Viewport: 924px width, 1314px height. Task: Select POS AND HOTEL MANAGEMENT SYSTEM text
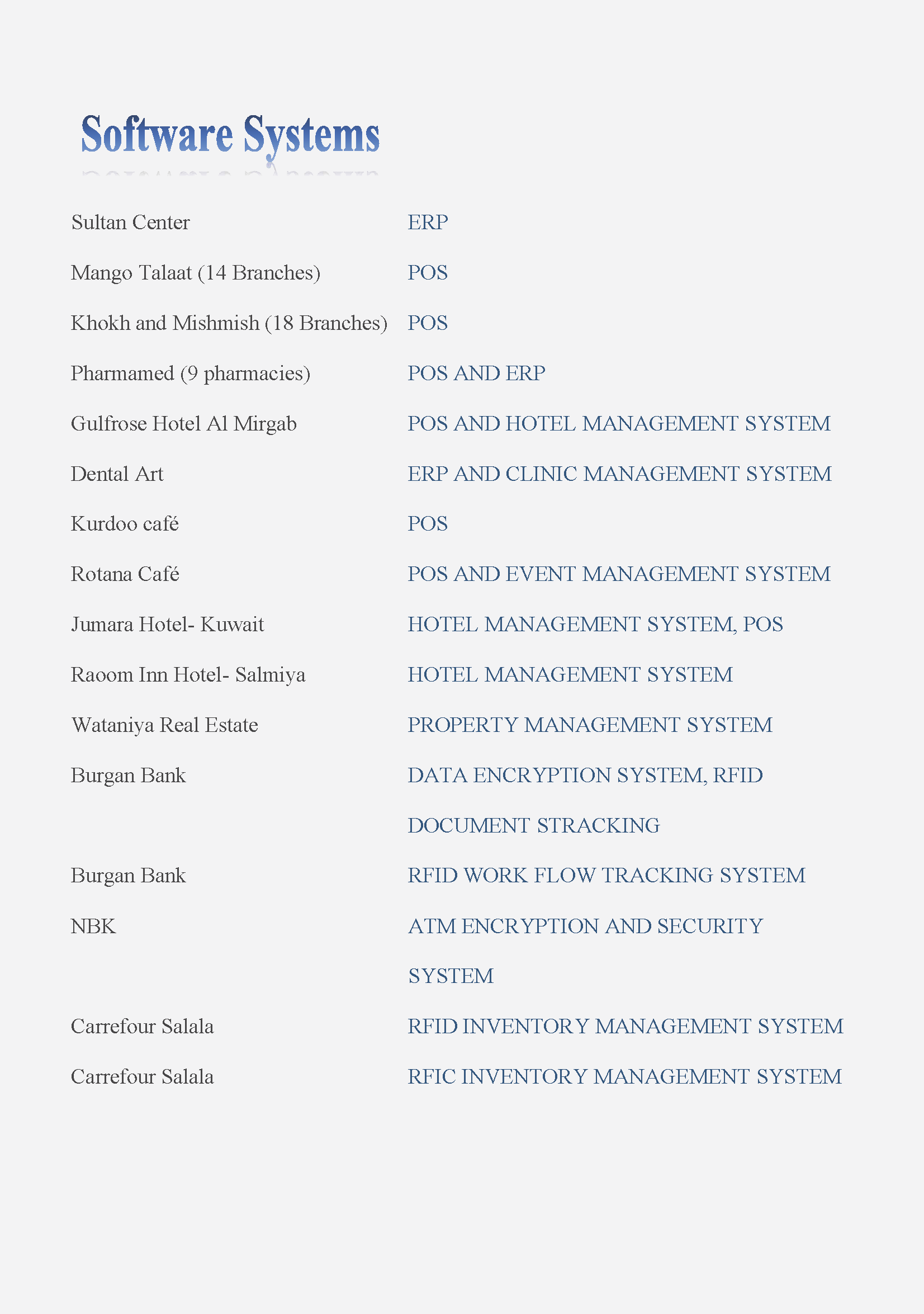tap(618, 423)
